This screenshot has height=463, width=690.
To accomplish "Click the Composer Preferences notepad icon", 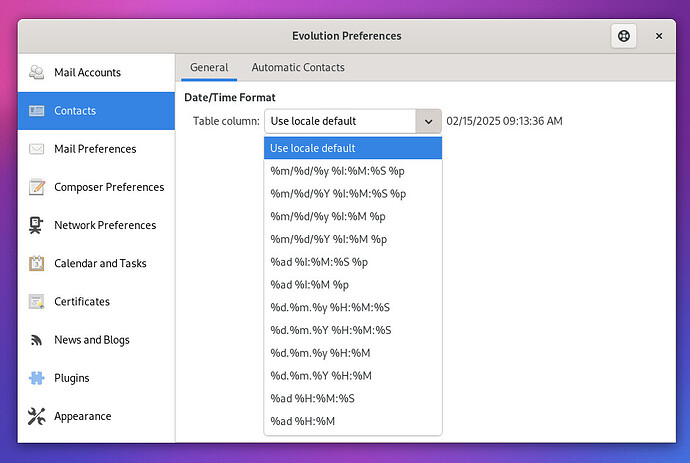I will coord(36,187).
